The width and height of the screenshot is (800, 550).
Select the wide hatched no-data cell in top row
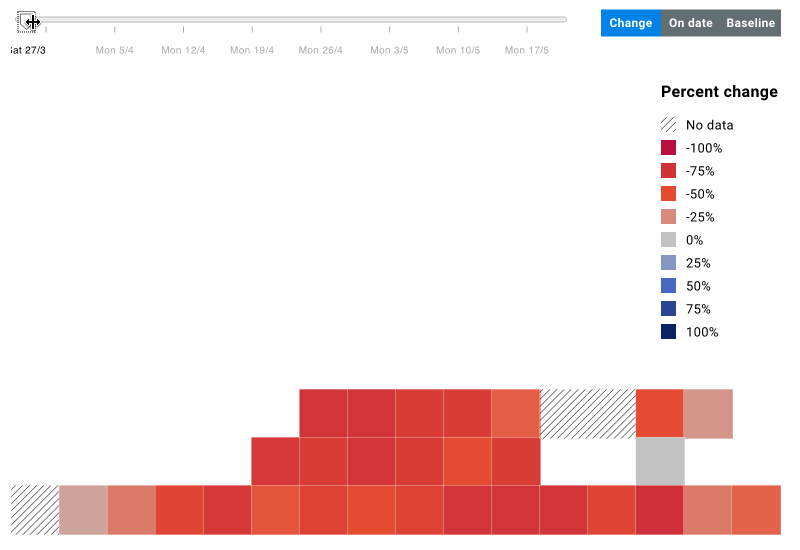tap(588, 414)
